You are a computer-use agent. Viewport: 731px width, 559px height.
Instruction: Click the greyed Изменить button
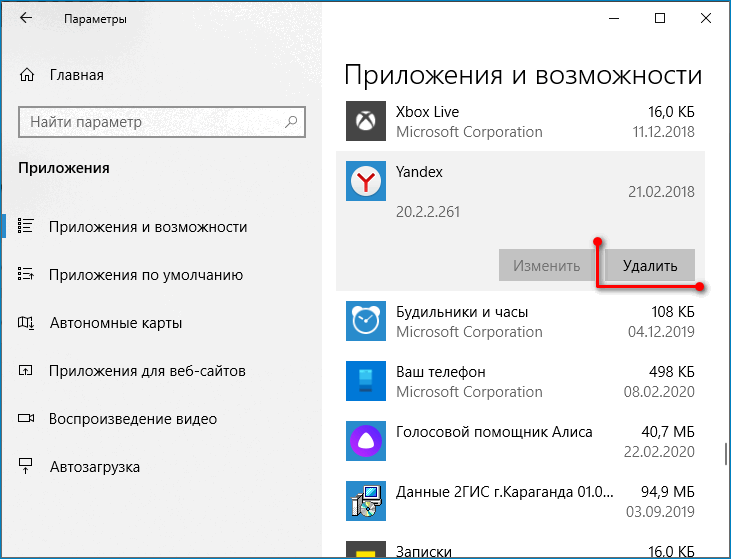click(547, 266)
